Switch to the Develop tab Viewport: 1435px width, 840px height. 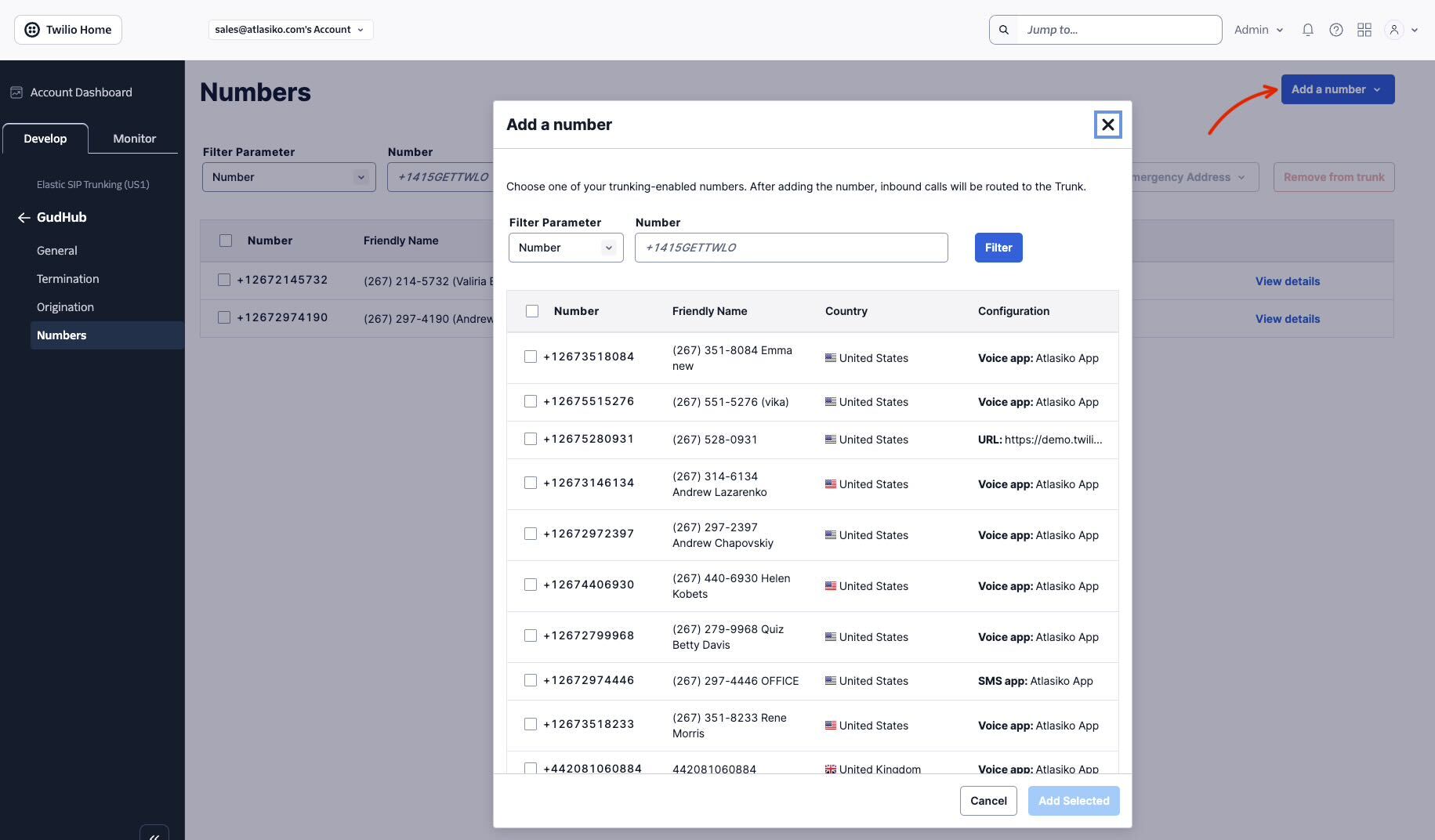pyautogui.click(x=45, y=139)
